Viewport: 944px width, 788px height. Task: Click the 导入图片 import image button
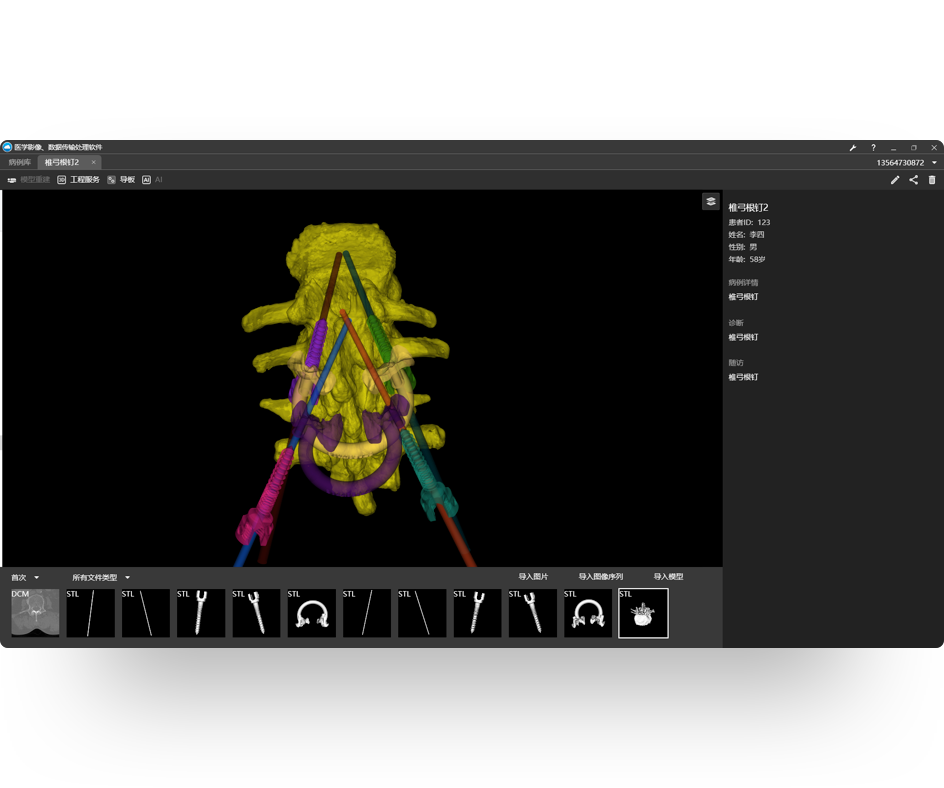533,577
